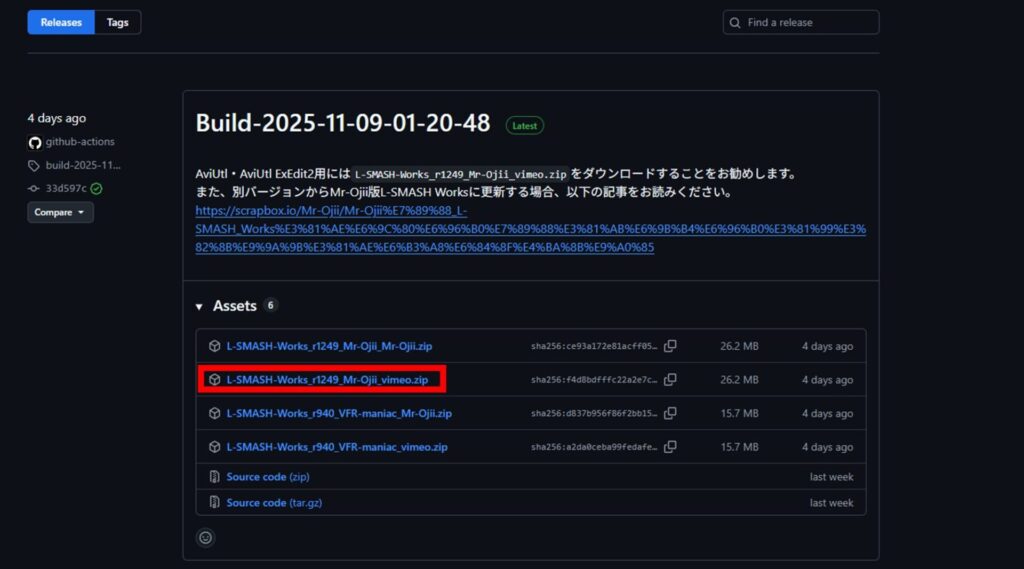1024x569 pixels.
Task: Download L-SMASH-Works_r940_VFR-maniac_Mr-Ojii.zip
Action: click(x=339, y=413)
